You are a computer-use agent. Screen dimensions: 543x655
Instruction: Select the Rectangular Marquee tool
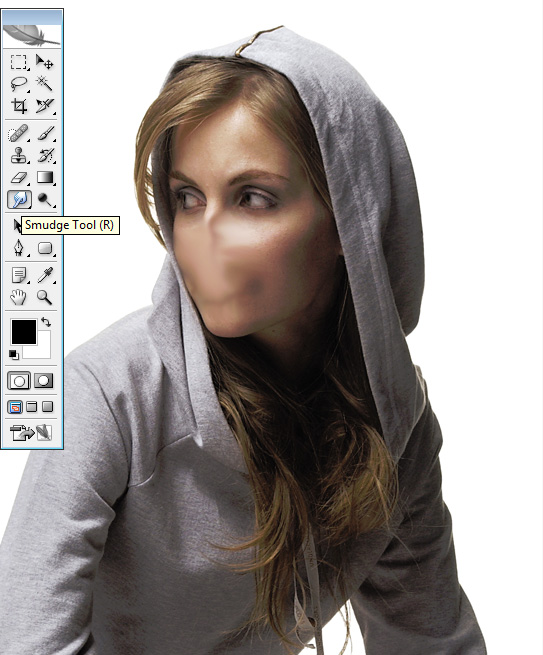[19, 63]
